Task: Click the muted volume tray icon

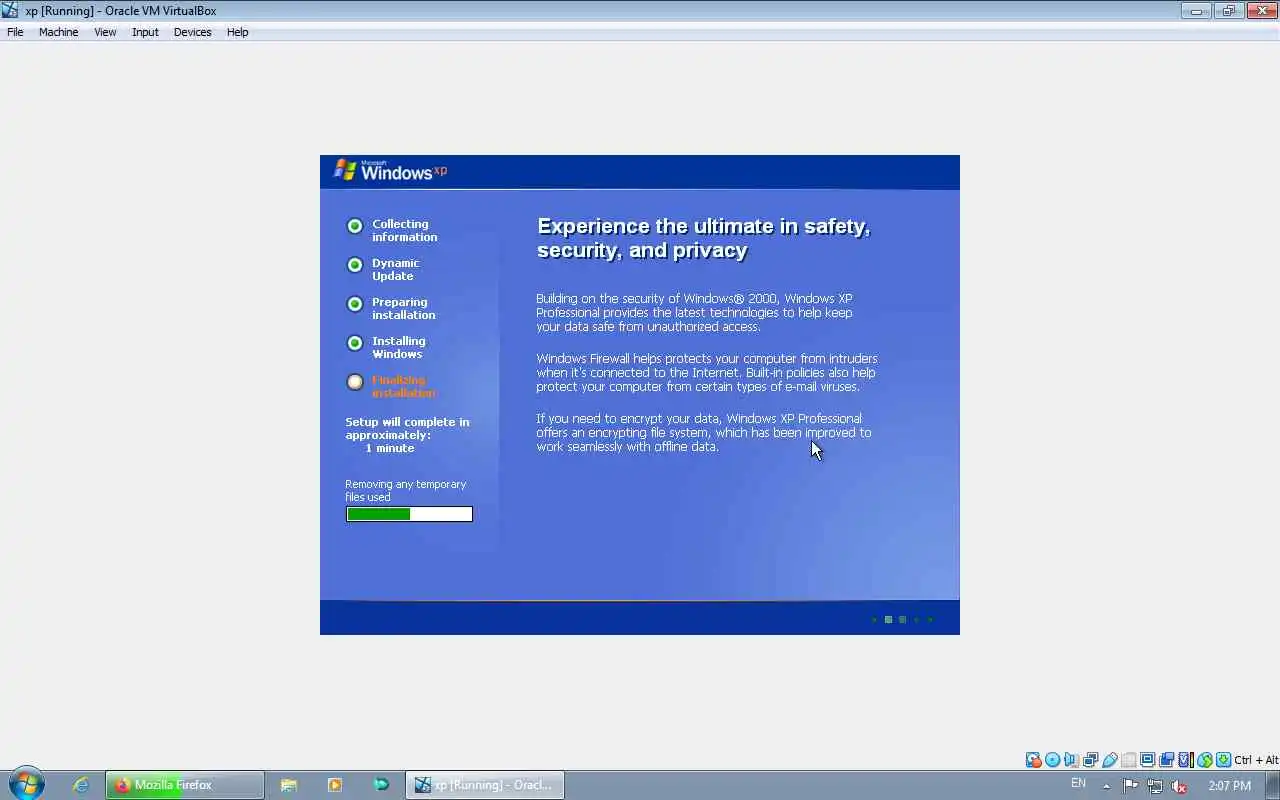Action: [x=1179, y=786]
